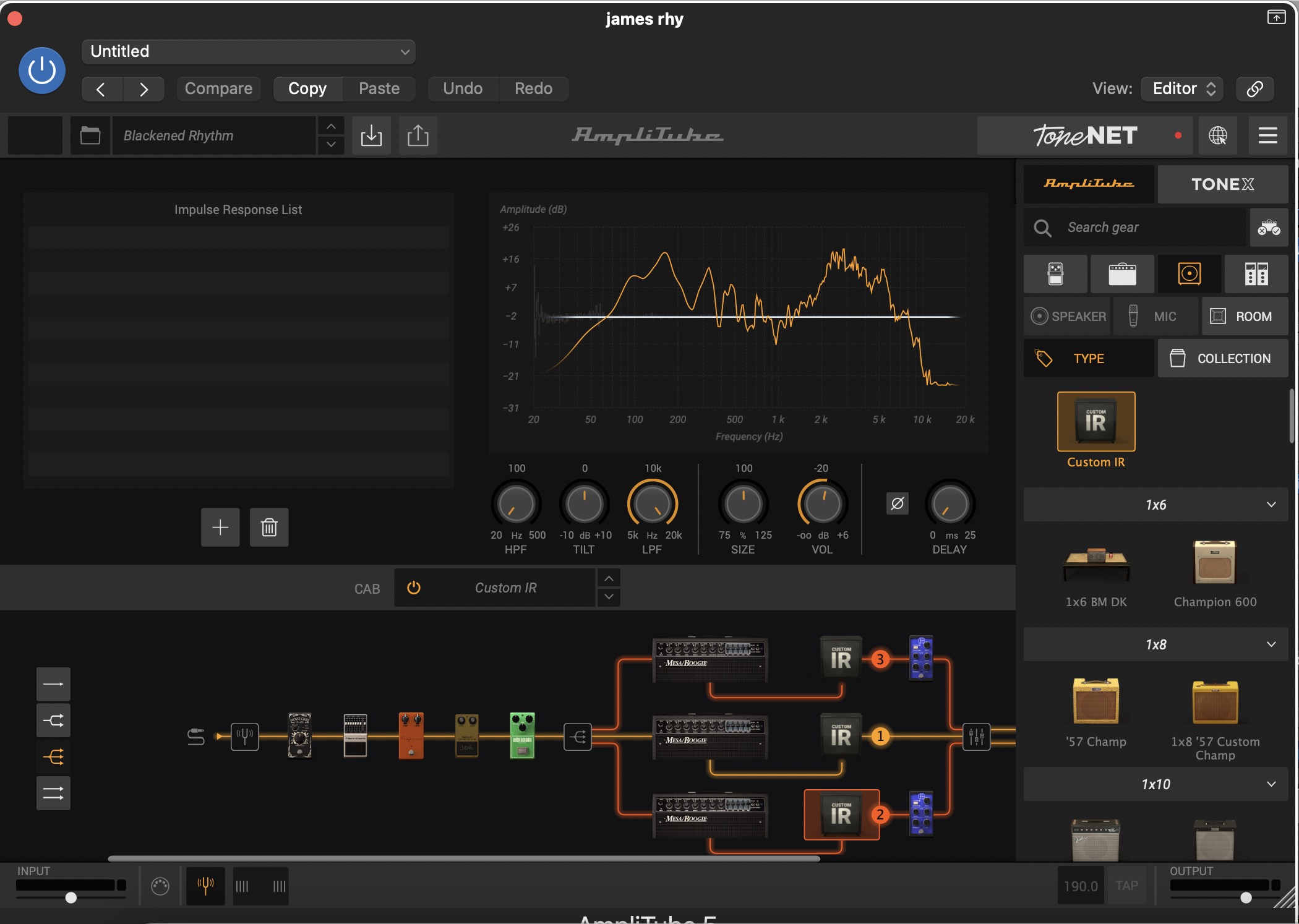Select the MIC tab
Viewport: 1299px width, 924px height.
coord(1157,317)
